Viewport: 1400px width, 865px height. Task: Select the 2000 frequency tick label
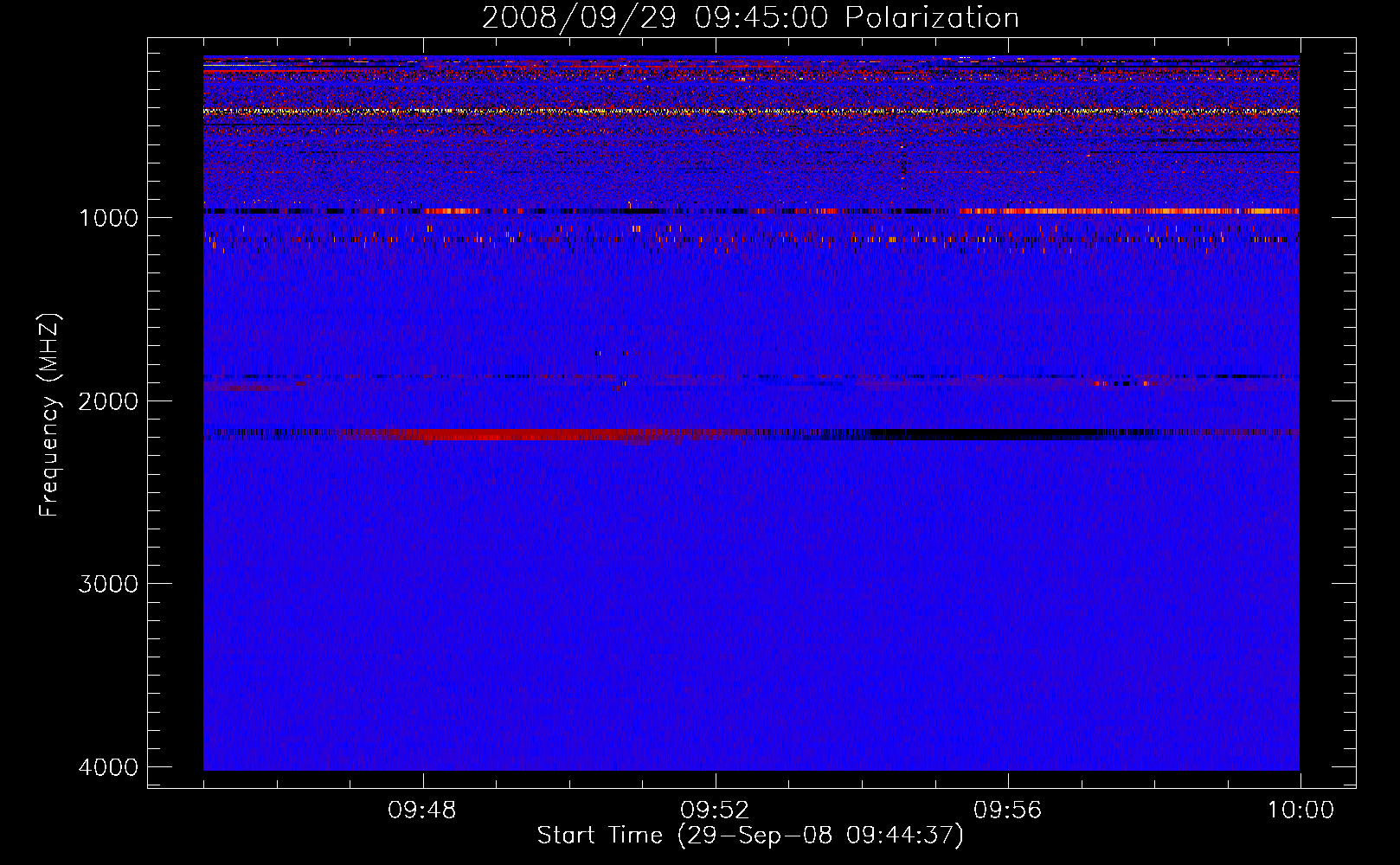click(x=108, y=400)
